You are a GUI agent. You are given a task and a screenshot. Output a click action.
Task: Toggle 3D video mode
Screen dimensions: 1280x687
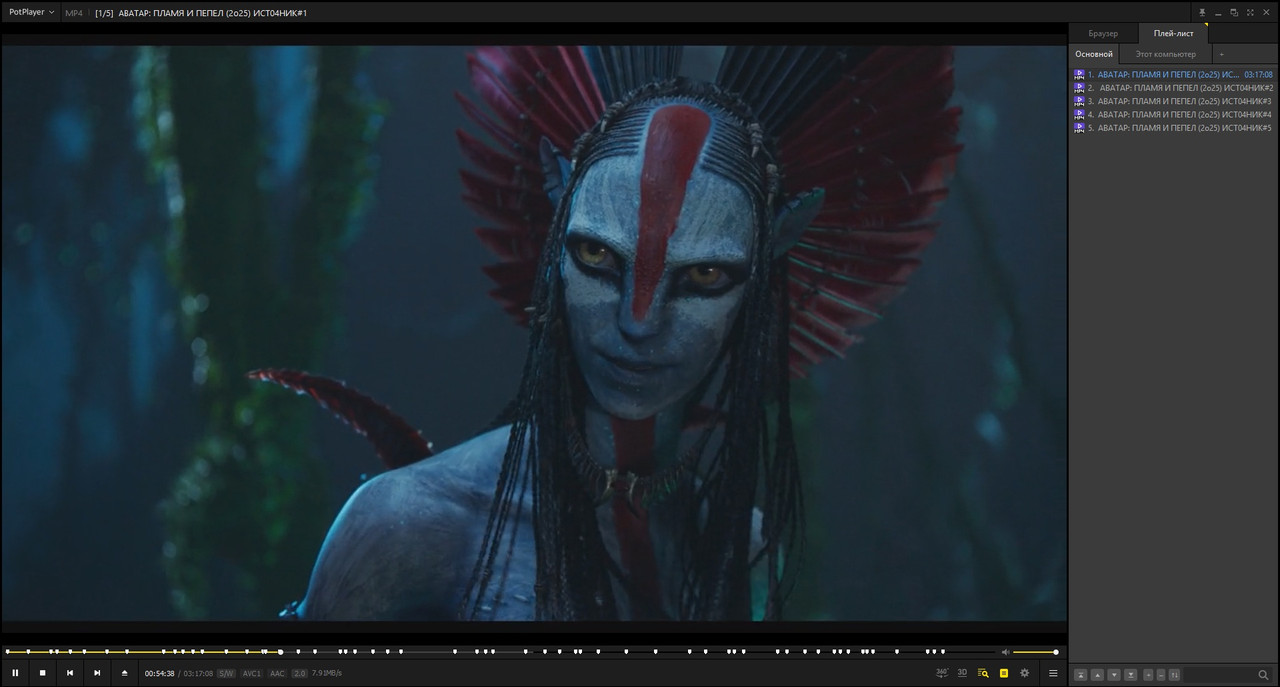point(962,673)
